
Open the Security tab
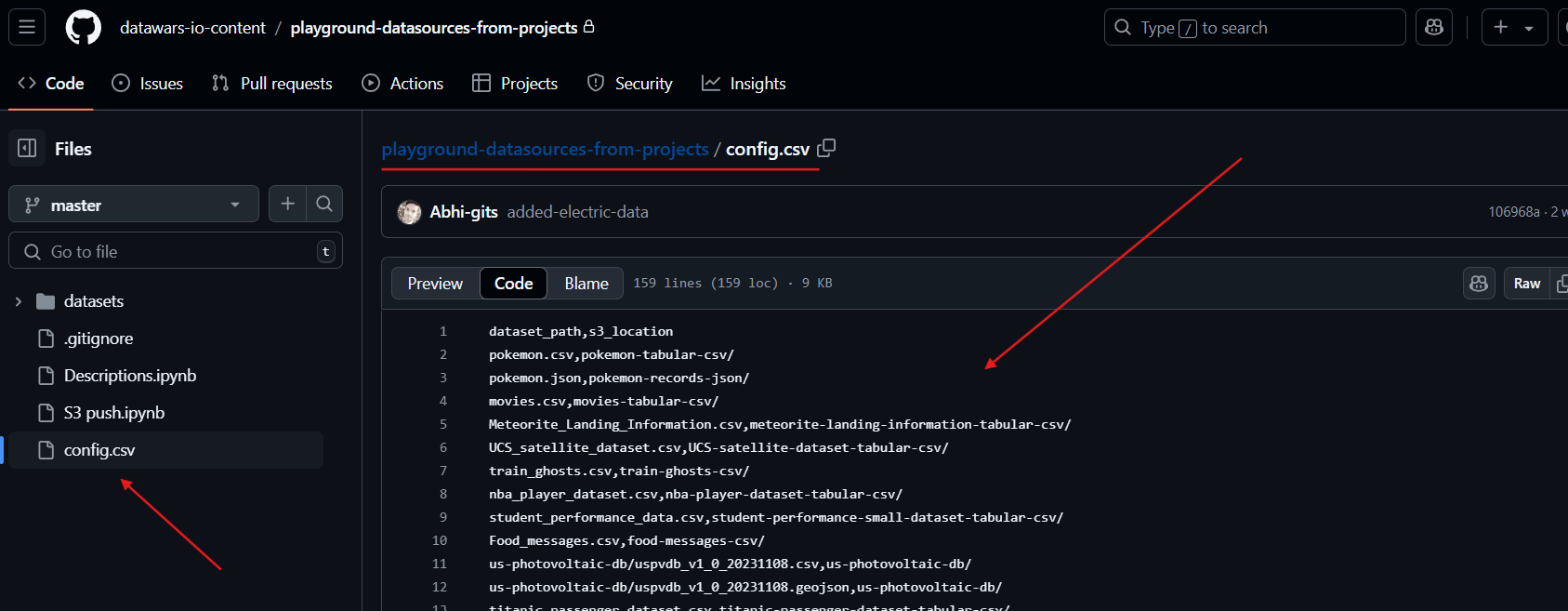click(x=629, y=84)
